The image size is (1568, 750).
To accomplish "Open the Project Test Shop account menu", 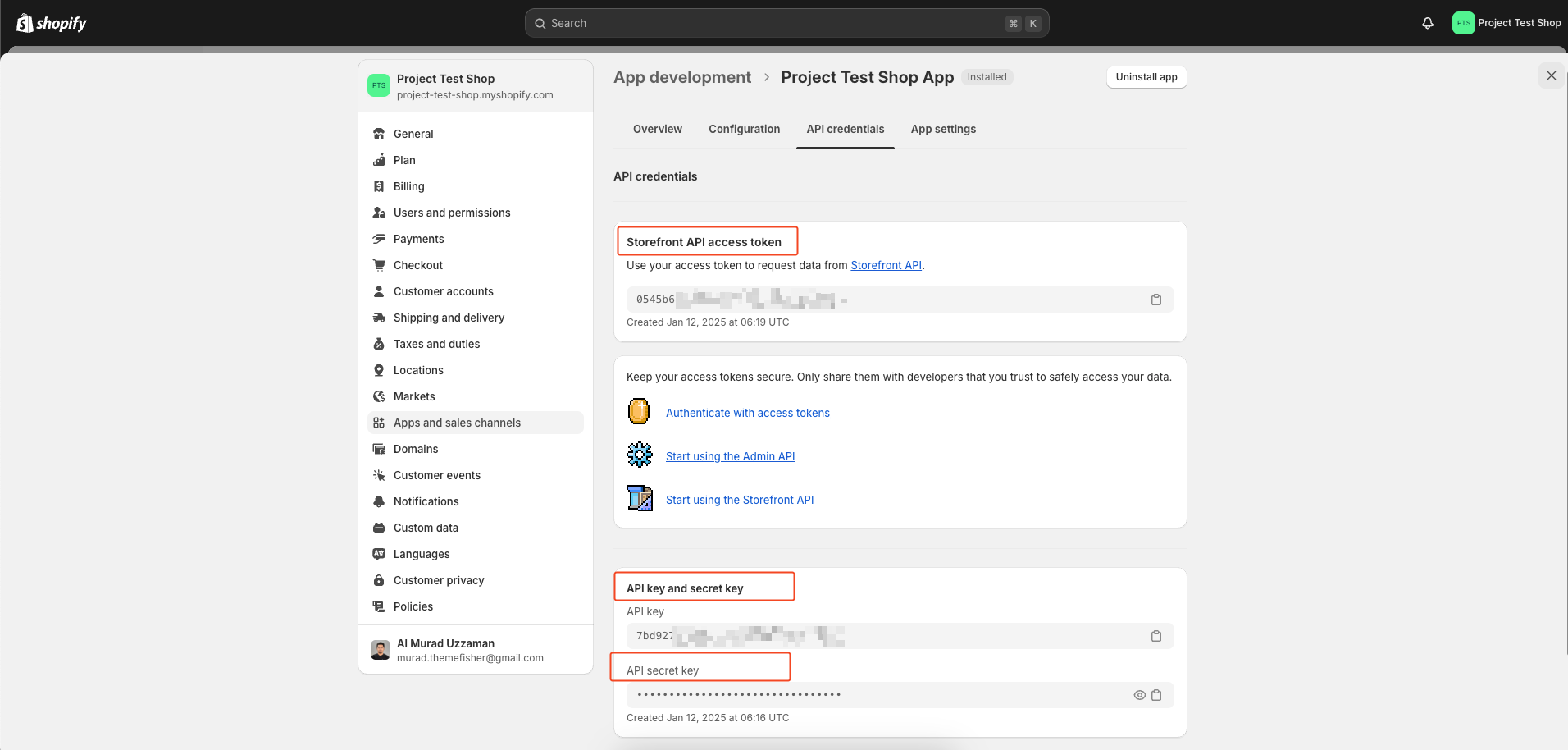I will [x=1506, y=23].
